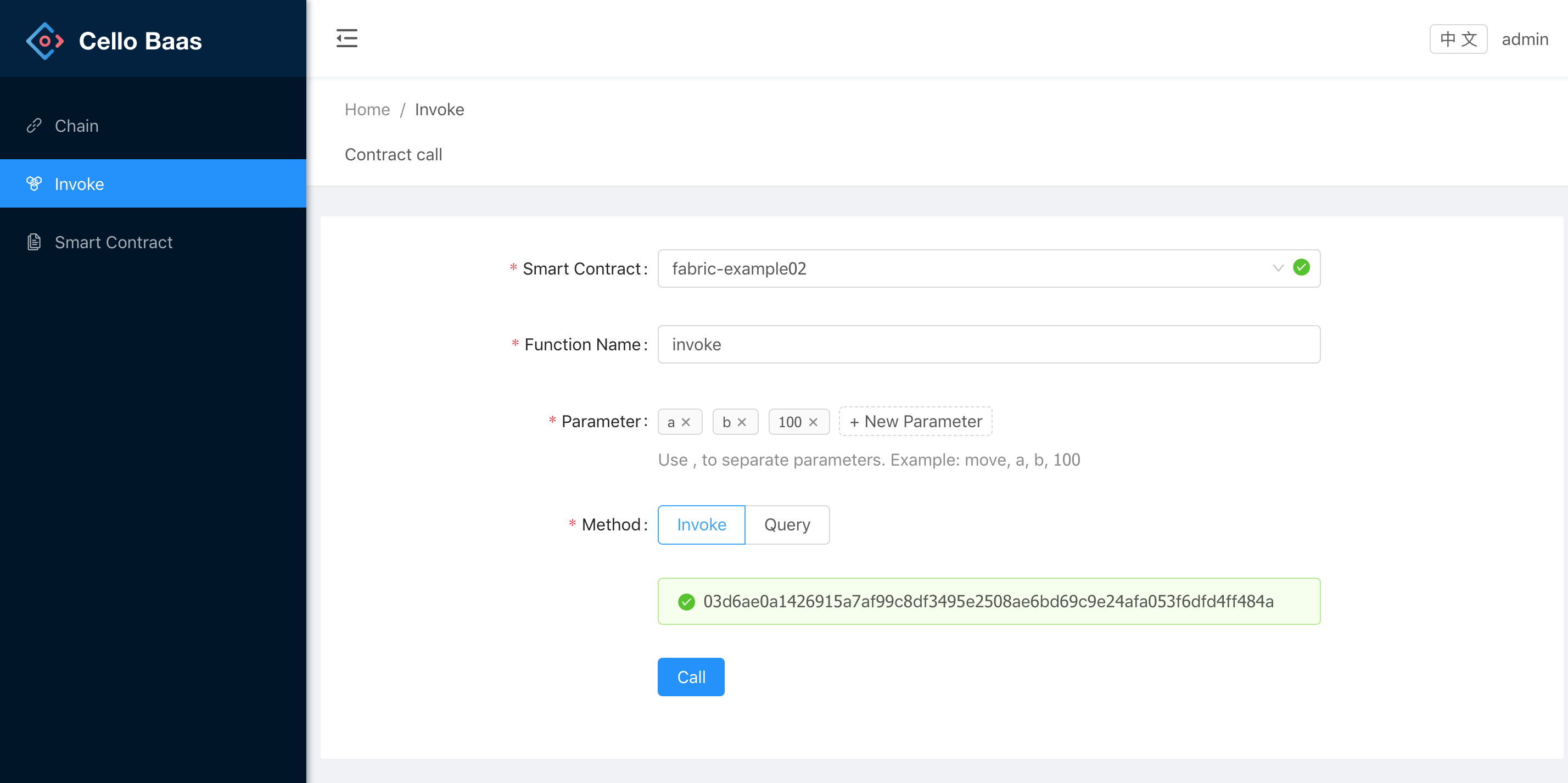Click the Contract call heading
This screenshot has width=1568, height=783.
click(x=393, y=154)
